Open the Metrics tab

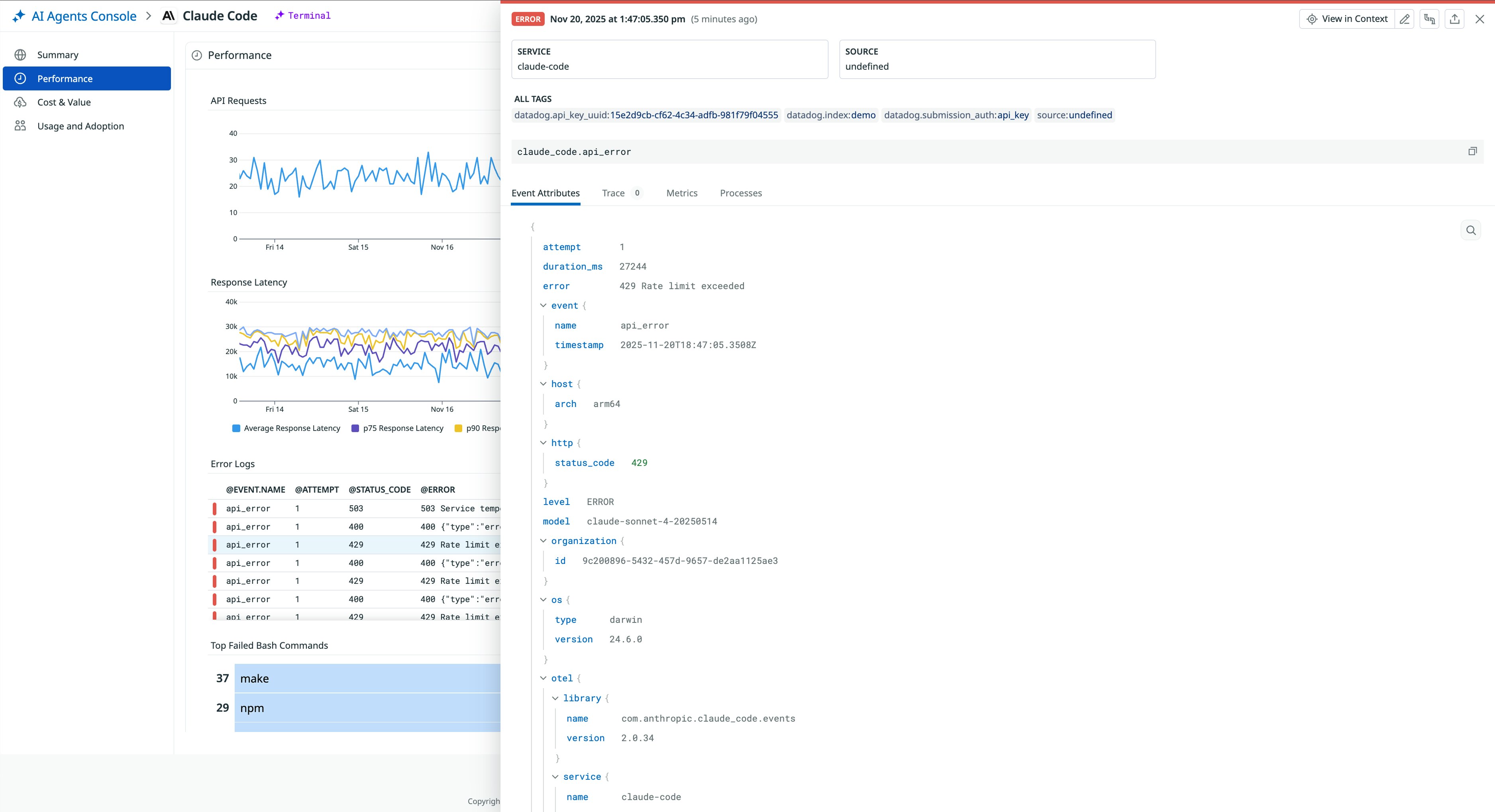coord(682,193)
